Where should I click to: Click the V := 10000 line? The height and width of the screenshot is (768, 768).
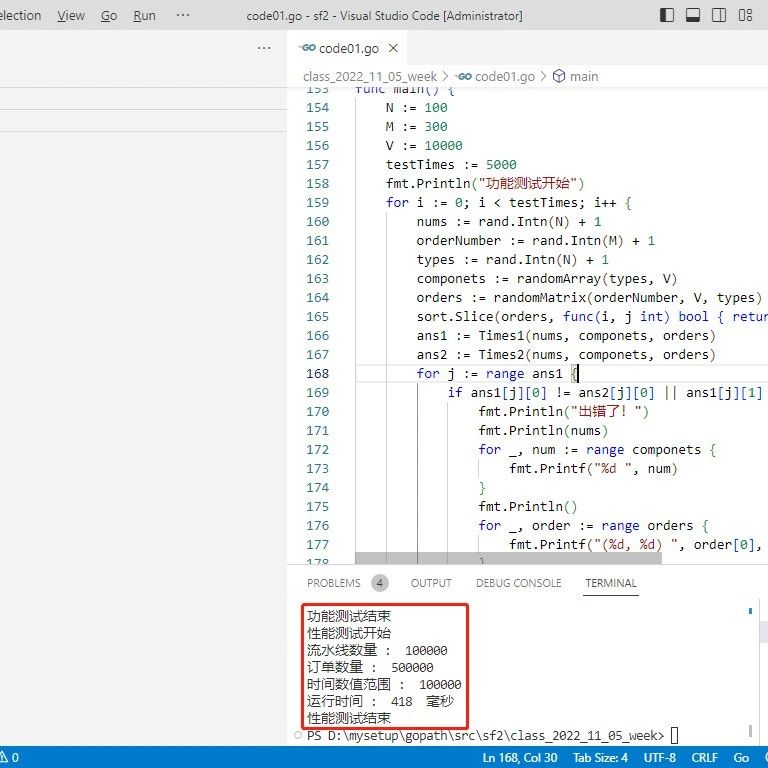point(424,145)
